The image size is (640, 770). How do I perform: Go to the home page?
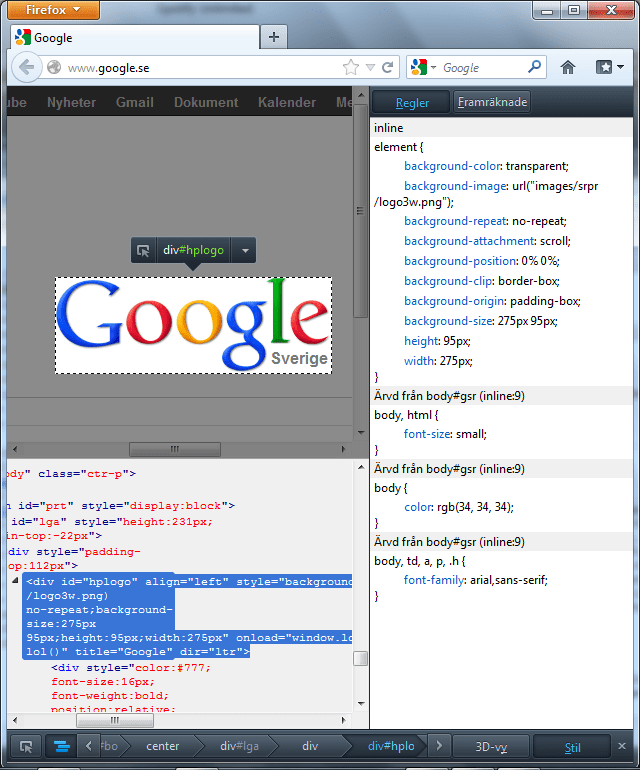(x=568, y=67)
